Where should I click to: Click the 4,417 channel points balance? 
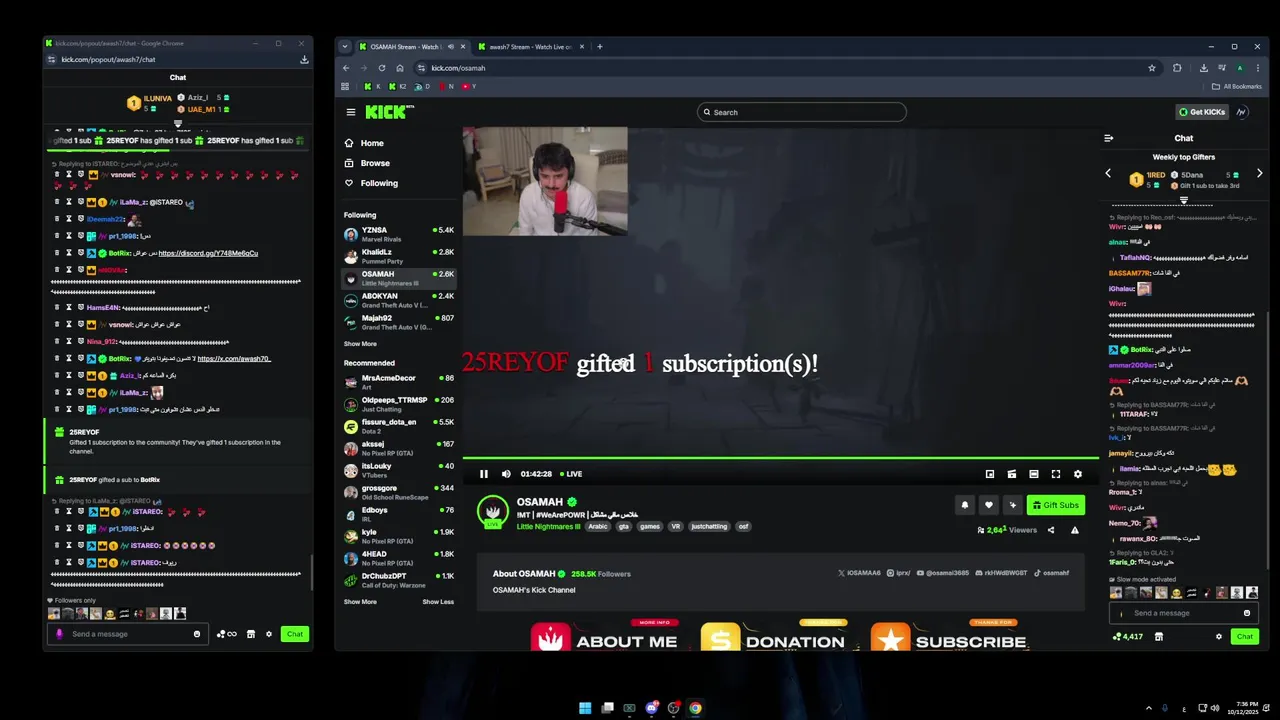(1128, 636)
